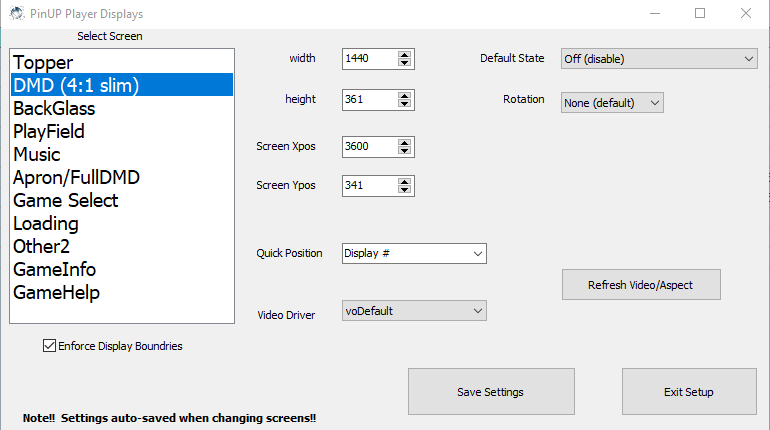This screenshot has height=430, width=770.
Task: Increase width with the up arrow
Action: [x=405, y=54]
